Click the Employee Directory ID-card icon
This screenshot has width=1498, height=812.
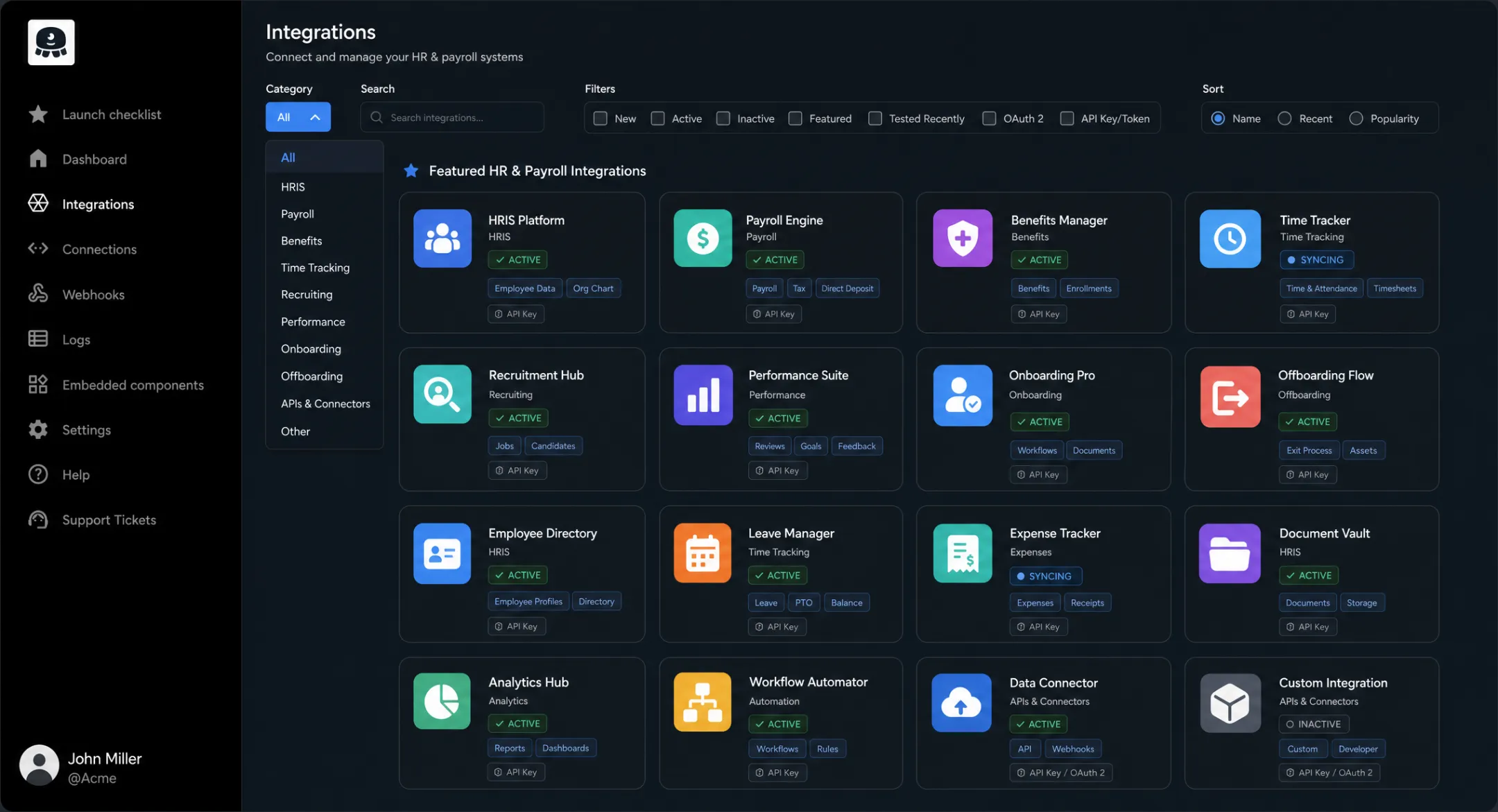tap(442, 553)
